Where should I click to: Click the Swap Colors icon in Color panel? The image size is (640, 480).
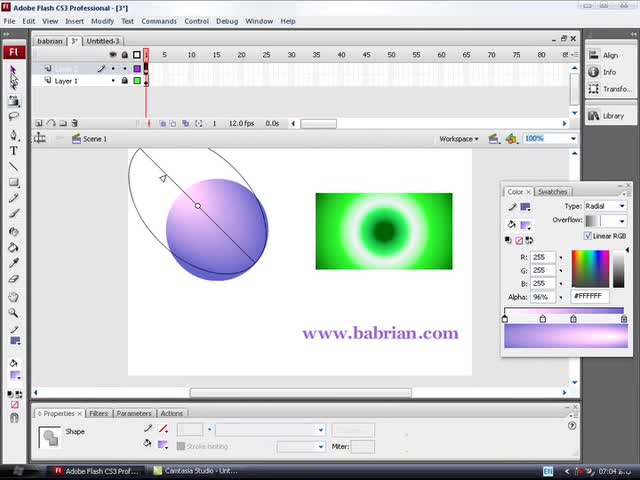click(x=529, y=240)
